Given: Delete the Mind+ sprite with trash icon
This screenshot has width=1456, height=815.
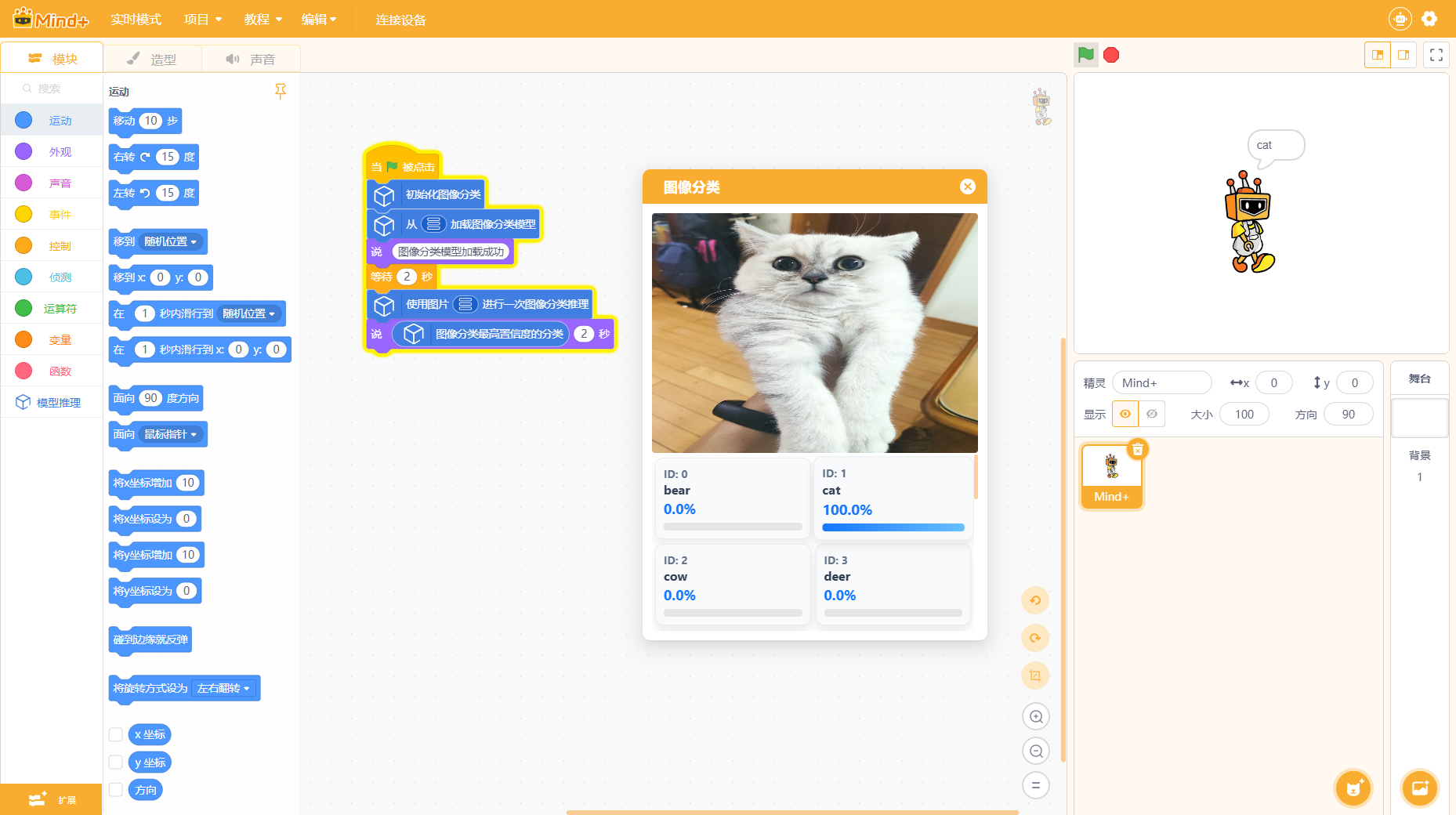Looking at the screenshot, I should [1137, 450].
